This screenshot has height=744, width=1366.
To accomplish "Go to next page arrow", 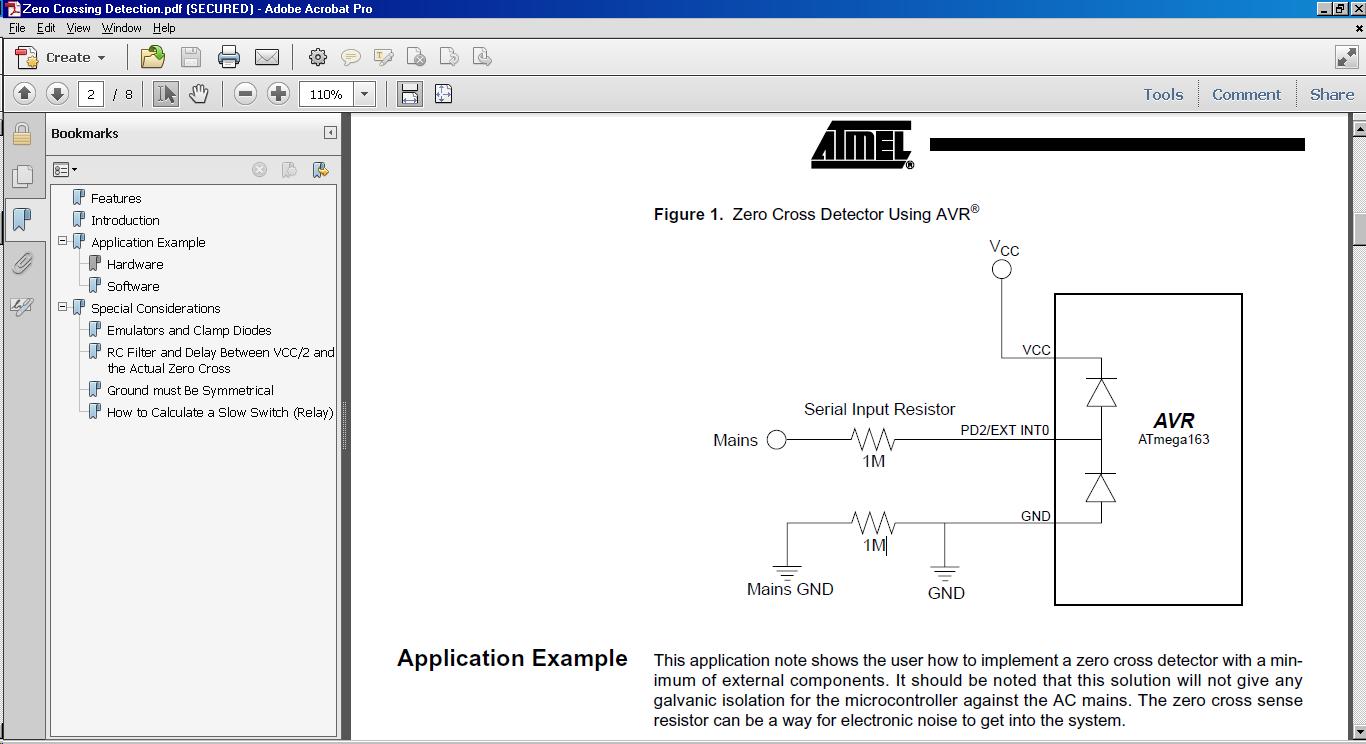I will tap(57, 94).
